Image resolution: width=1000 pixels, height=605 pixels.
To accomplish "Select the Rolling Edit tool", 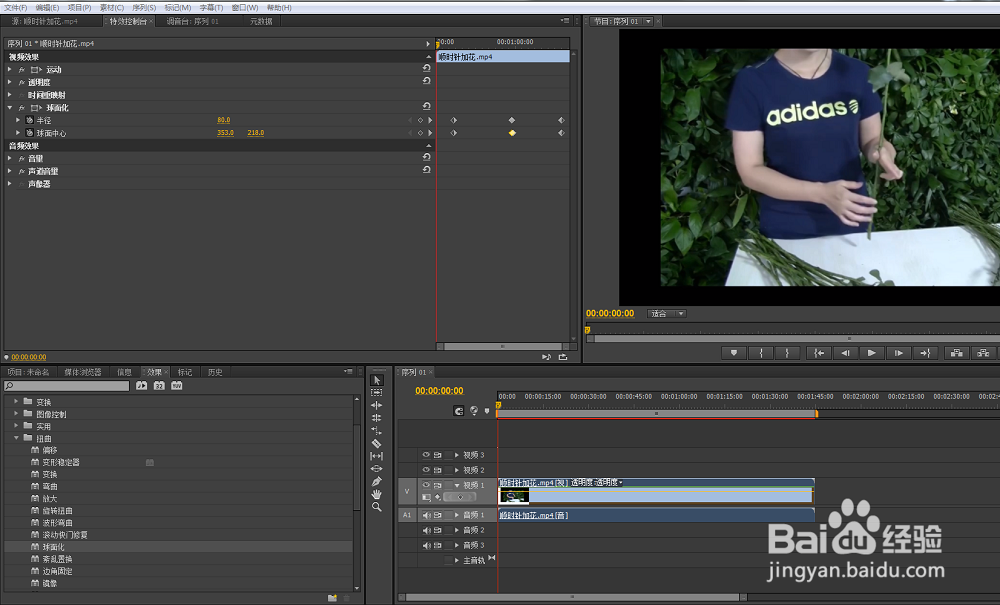I will [376, 418].
